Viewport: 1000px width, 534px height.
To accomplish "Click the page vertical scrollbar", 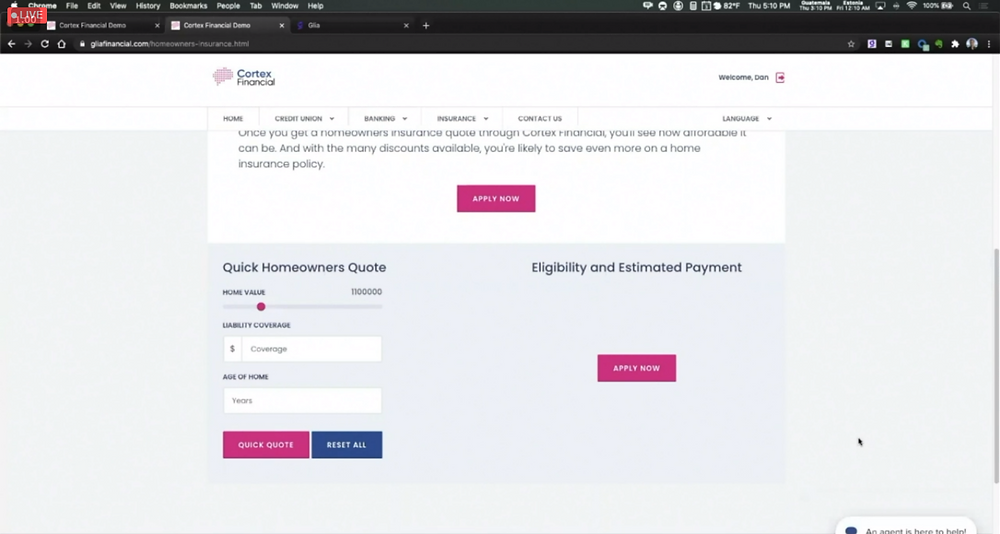I will [996, 365].
